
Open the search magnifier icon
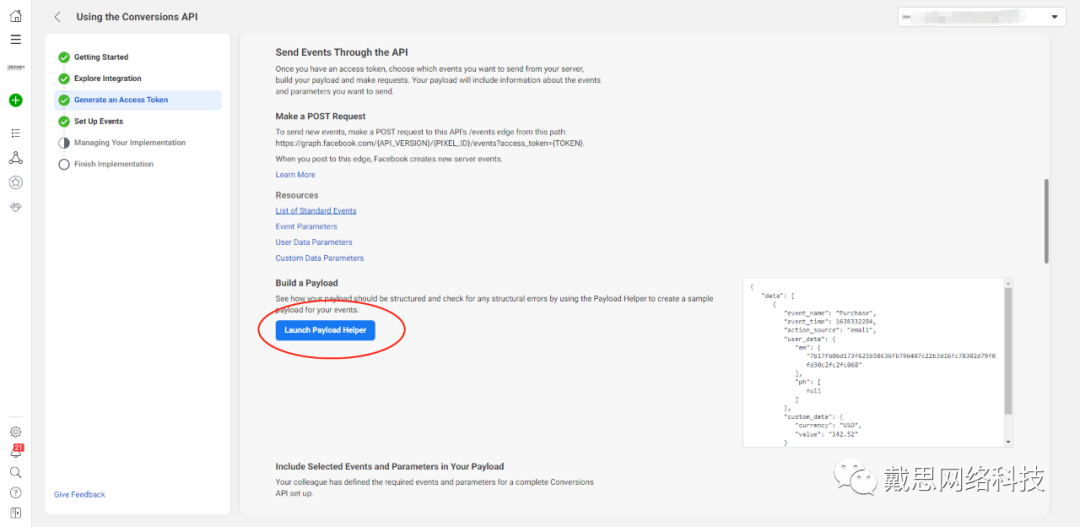point(15,473)
